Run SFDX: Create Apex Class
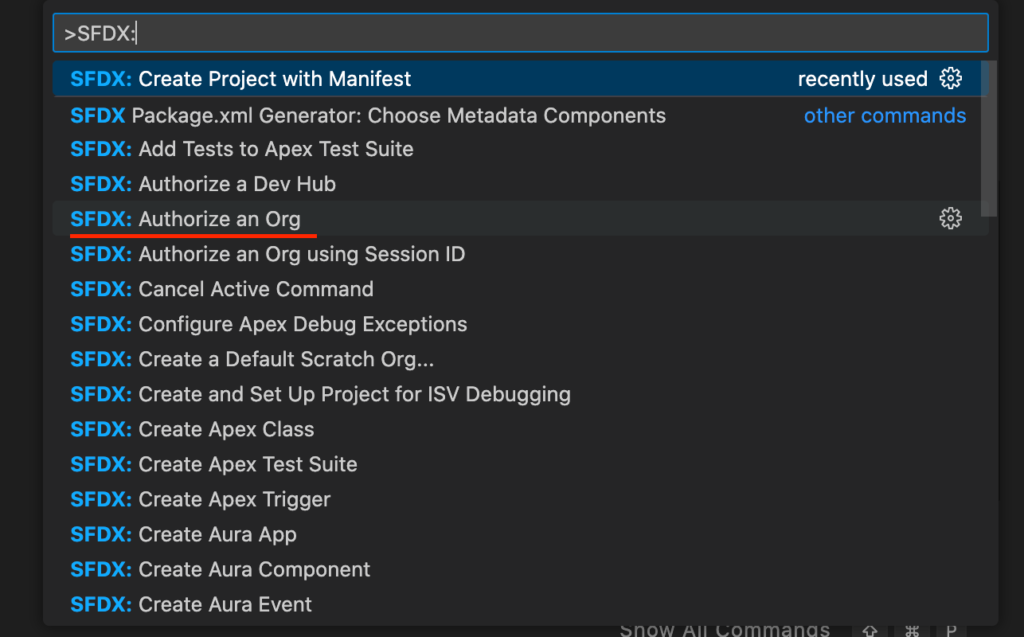This screenshot has height=637, width=1024. point(192,429)
